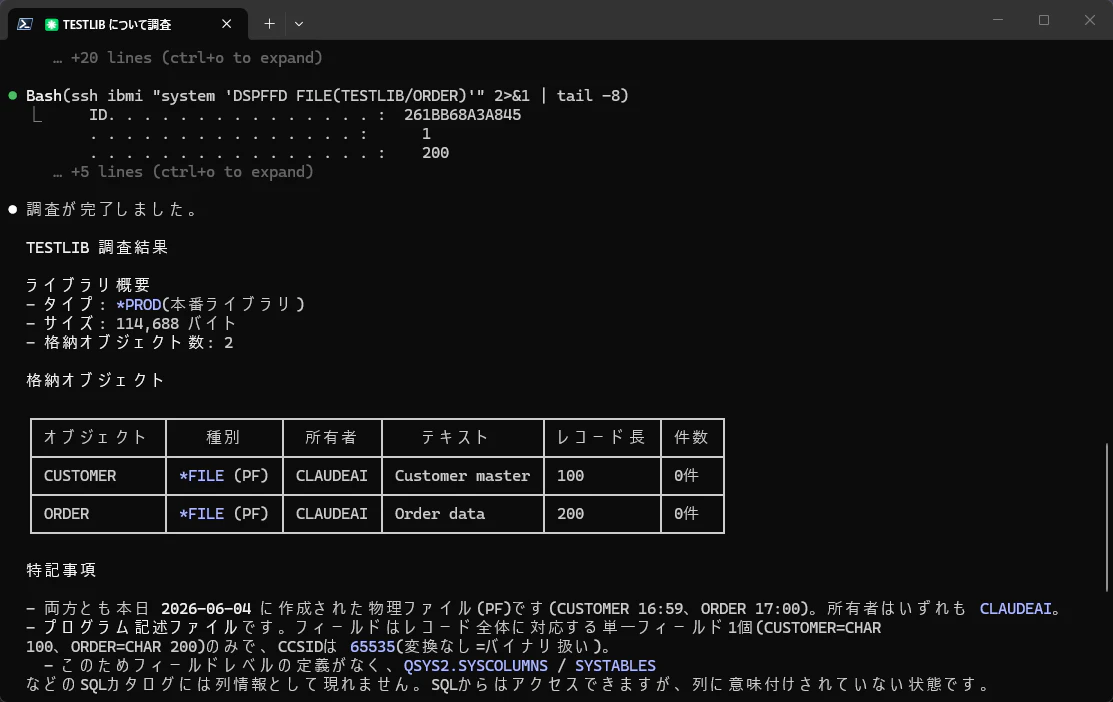Click the ライブラリ概要 heading

[88, 285]
